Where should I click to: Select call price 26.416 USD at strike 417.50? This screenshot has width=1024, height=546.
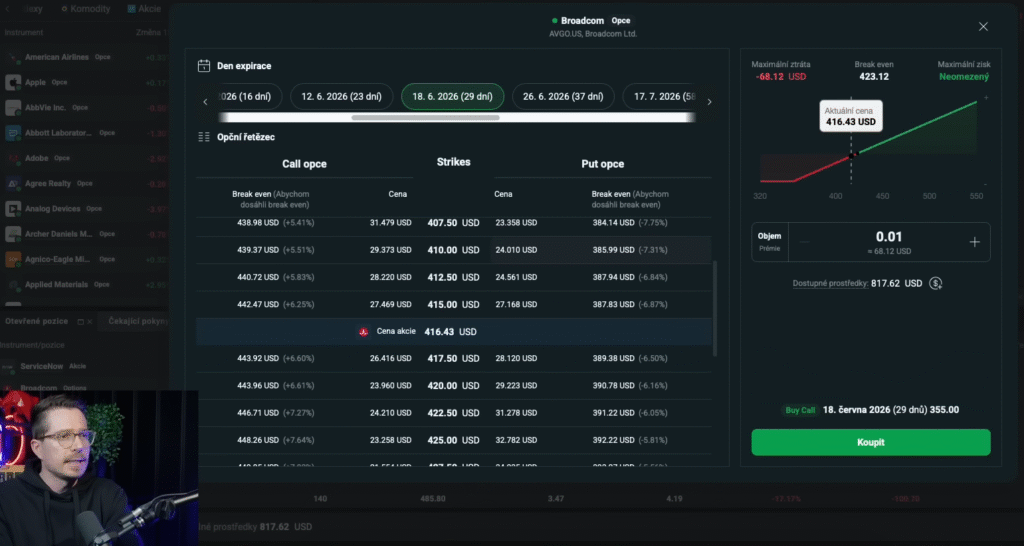(x=391, y=359)
